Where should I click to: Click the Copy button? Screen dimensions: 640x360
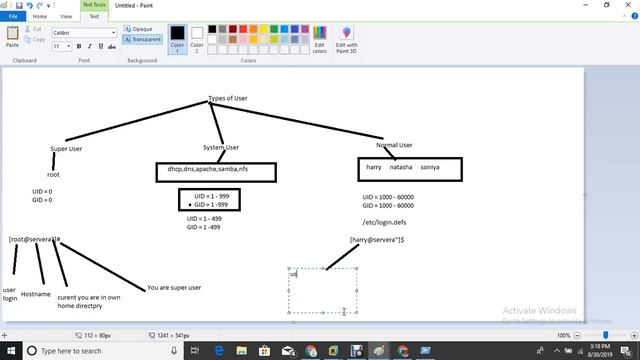point(35,40)
